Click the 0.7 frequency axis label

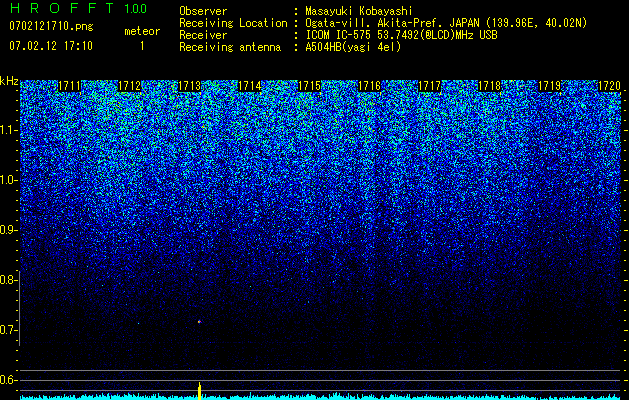pos(9,330)
